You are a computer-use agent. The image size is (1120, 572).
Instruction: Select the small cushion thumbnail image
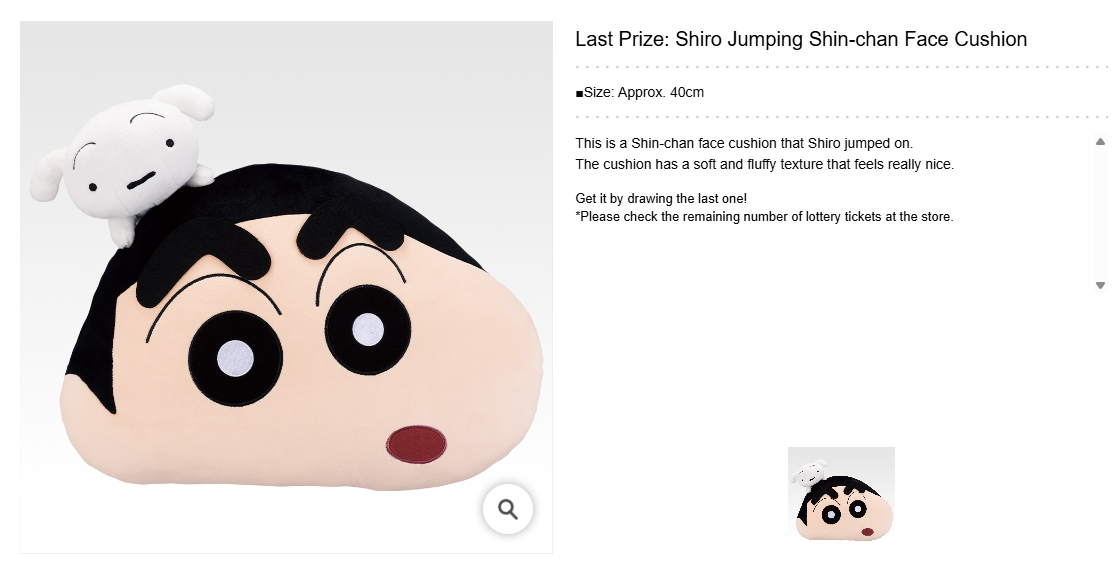[841, 494]
